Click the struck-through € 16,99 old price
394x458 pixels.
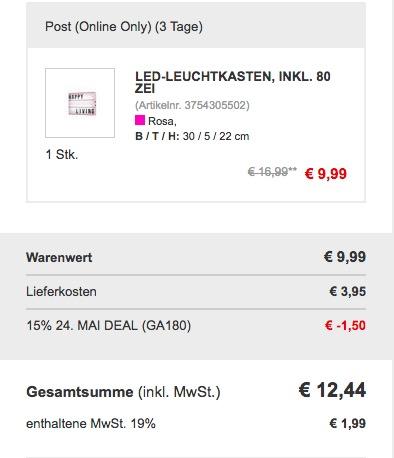click(x=272, y=172)
